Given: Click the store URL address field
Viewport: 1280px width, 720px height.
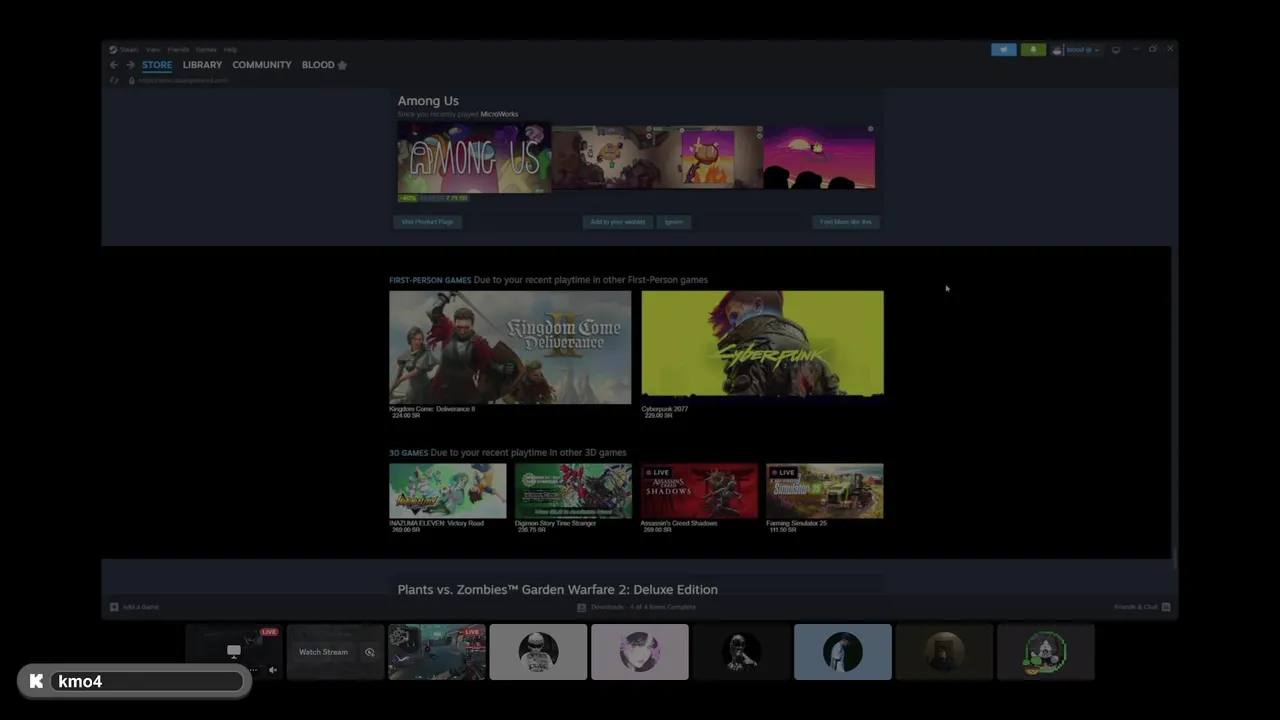Looking at the screenshot, I should [183, 80].
